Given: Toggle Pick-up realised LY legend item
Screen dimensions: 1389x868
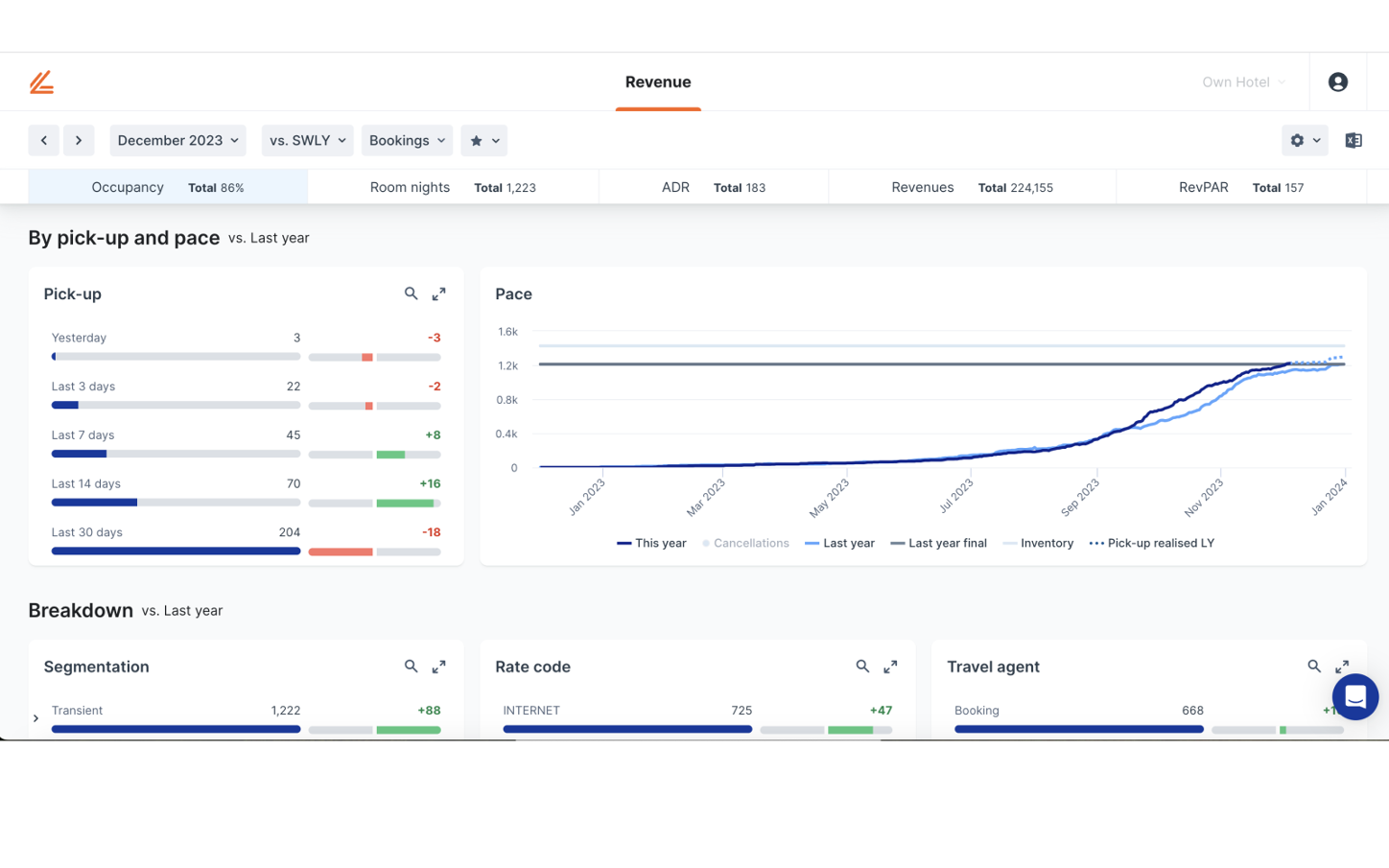Looking at the screenshot, I should pyautogui.click(x=1152, y=543).
